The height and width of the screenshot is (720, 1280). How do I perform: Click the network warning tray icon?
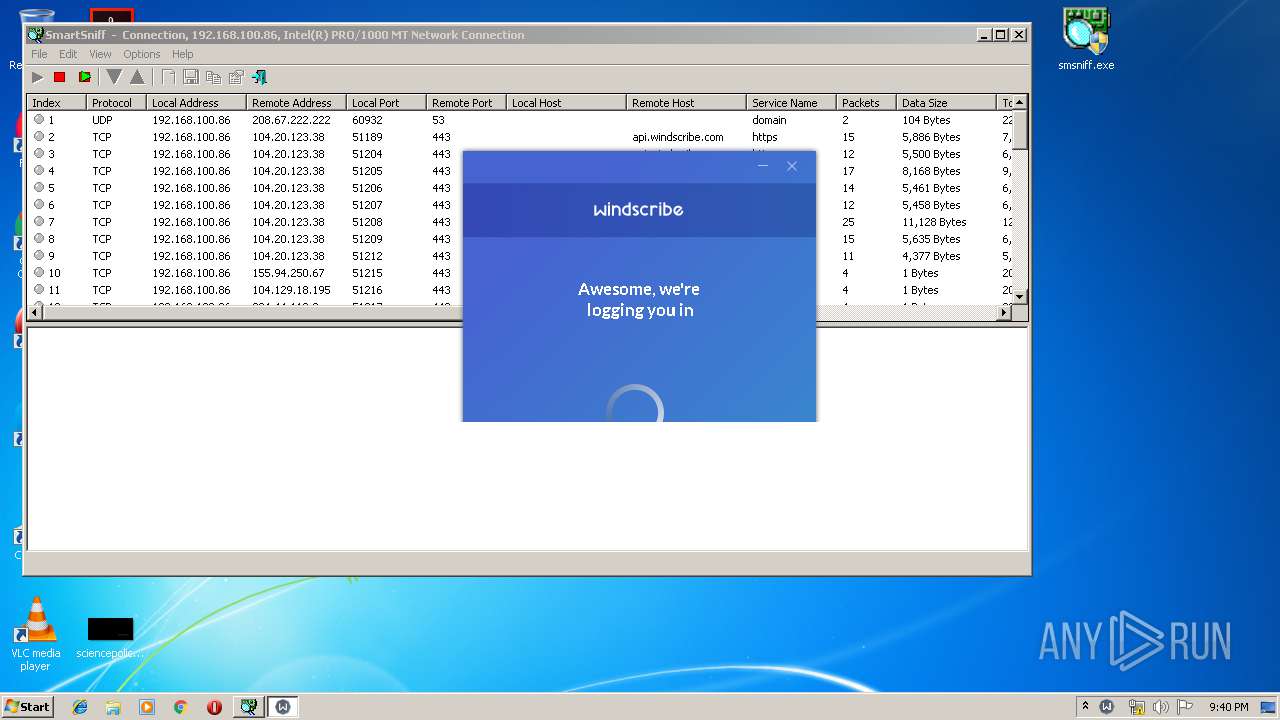coord(1135,707)
